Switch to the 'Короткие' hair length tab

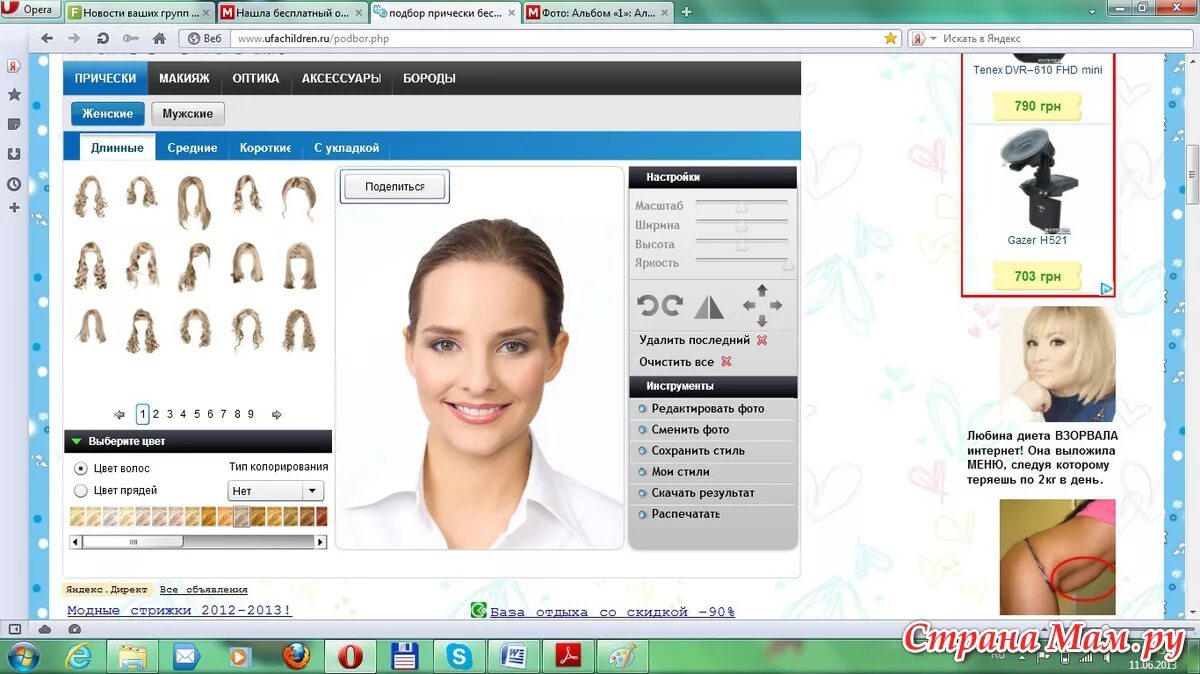tap(265, 148)
